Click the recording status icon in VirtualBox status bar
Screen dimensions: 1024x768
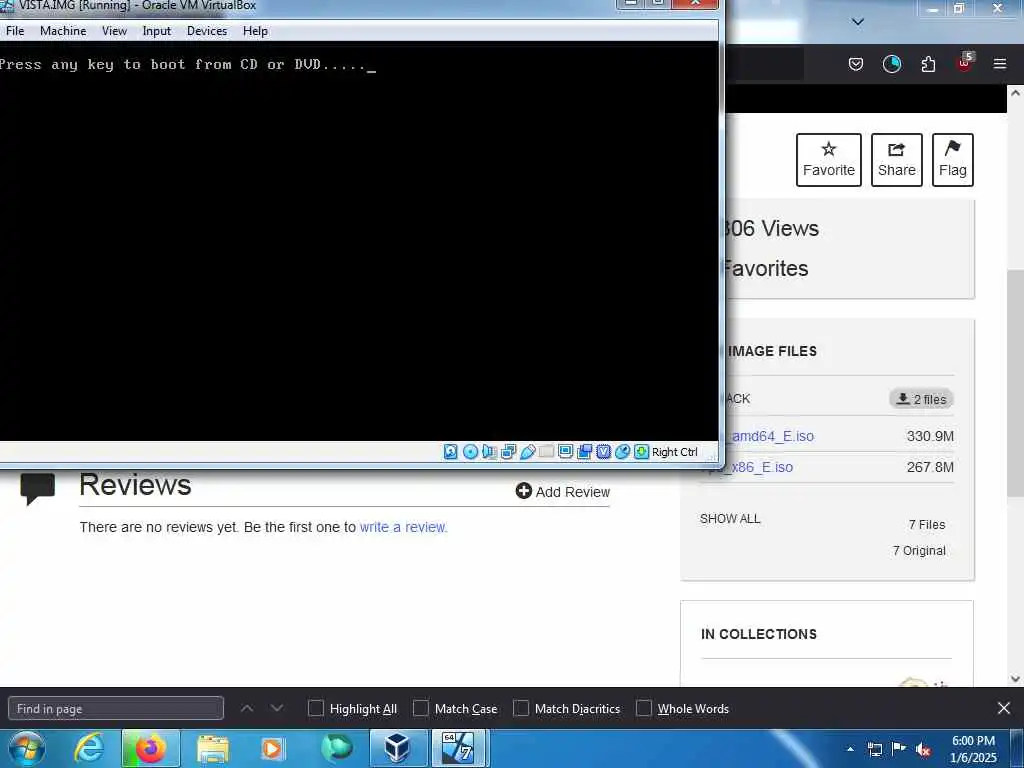[x=584, y=452]
